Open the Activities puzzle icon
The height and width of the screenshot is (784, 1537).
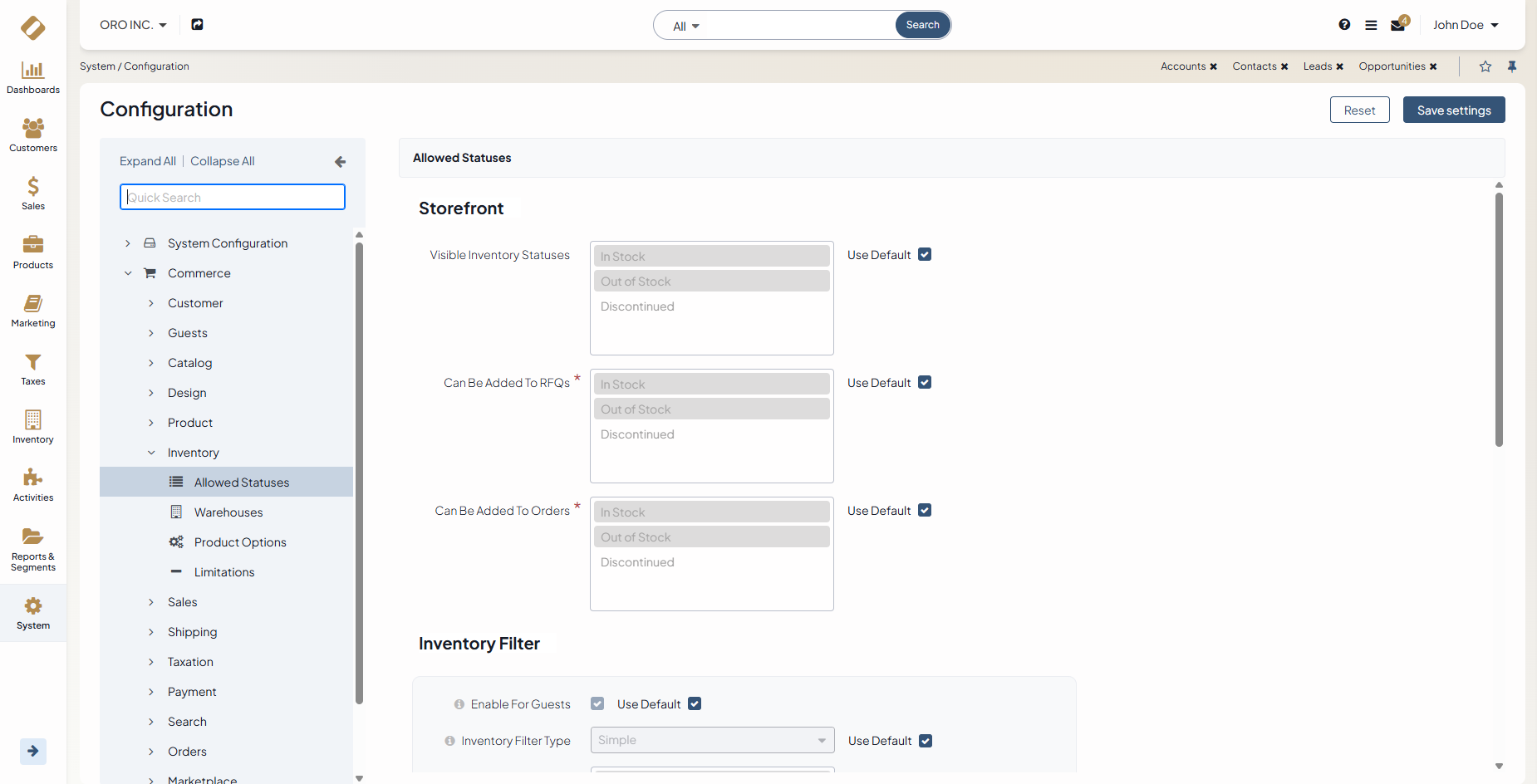(33, 478)
